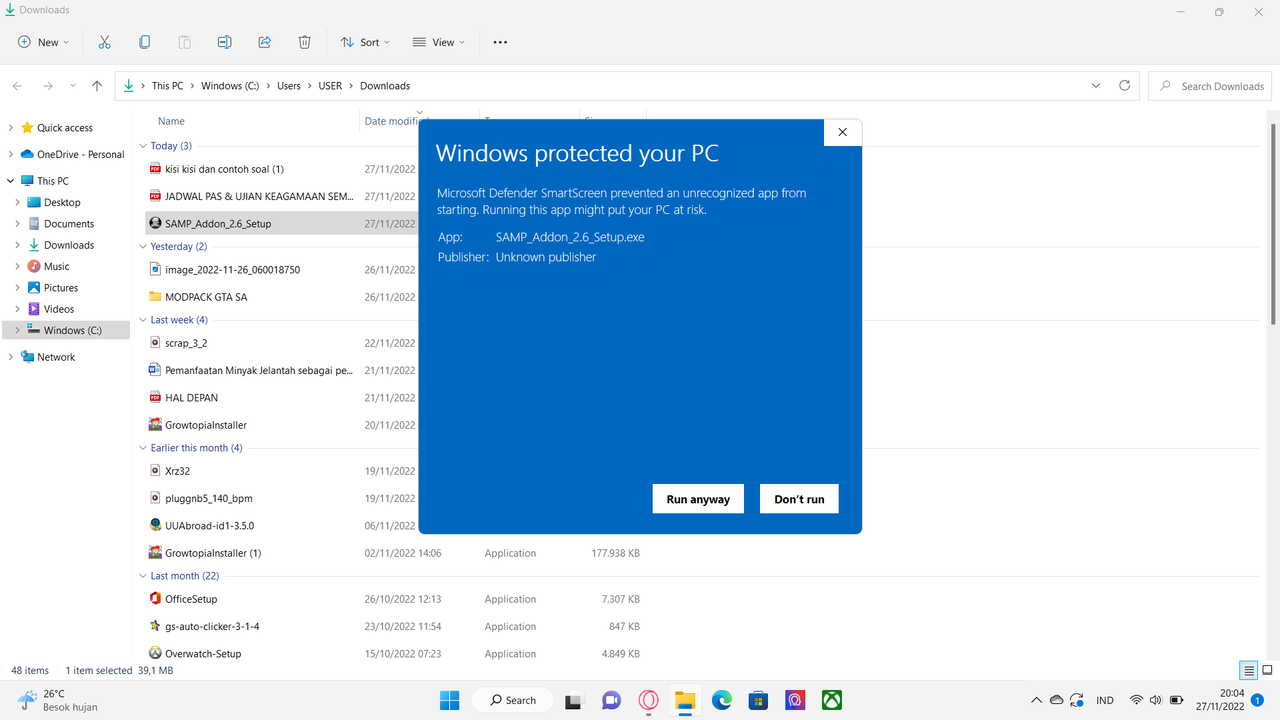Viewport: 1280px width, 720px height.
Task: Select the UUAbroad-id1-3.5.0 file
Action: tap(209, 525)
